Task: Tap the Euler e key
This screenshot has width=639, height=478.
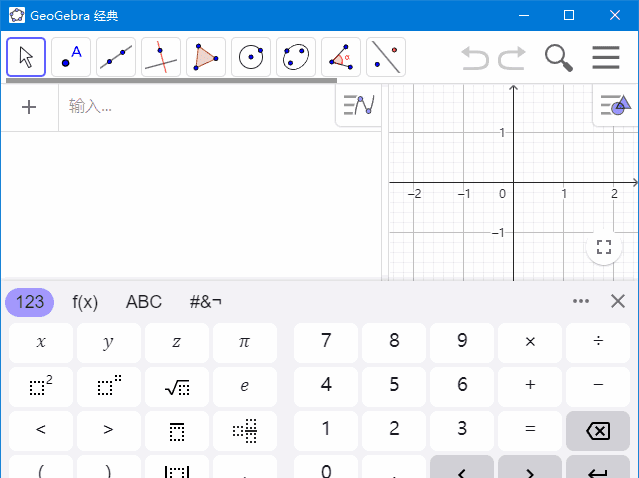Action: pos(245,387)
